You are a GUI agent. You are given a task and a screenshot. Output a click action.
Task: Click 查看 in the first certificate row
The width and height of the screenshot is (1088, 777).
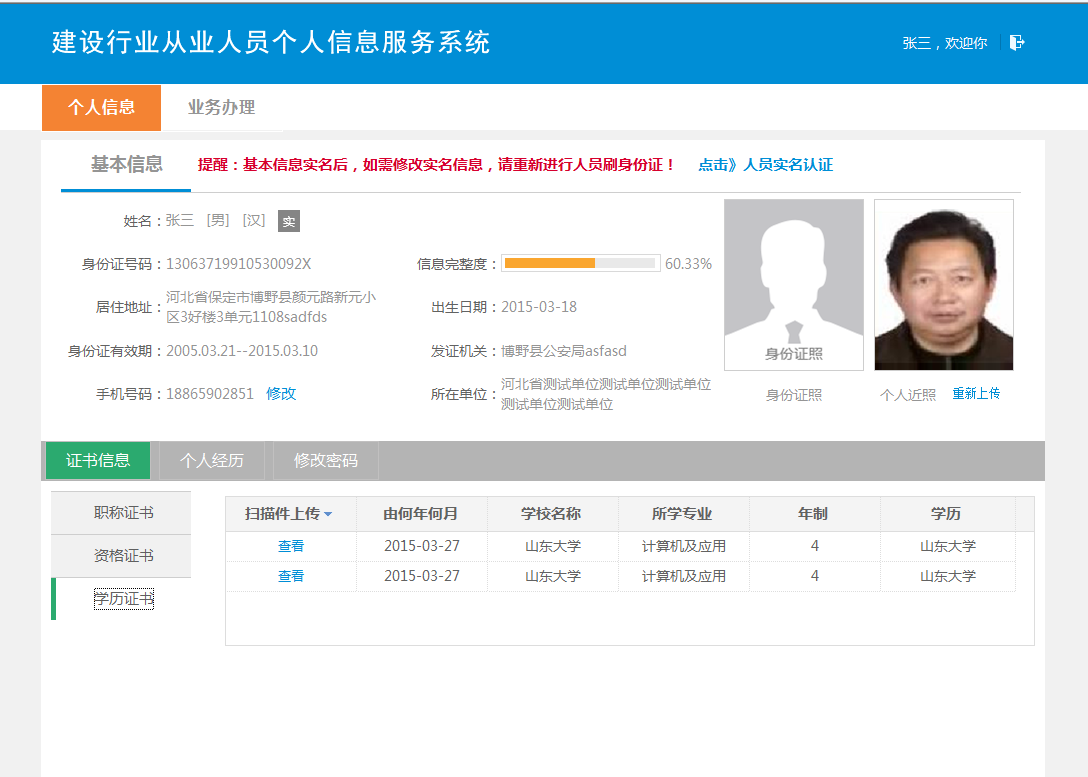[291, 546]
